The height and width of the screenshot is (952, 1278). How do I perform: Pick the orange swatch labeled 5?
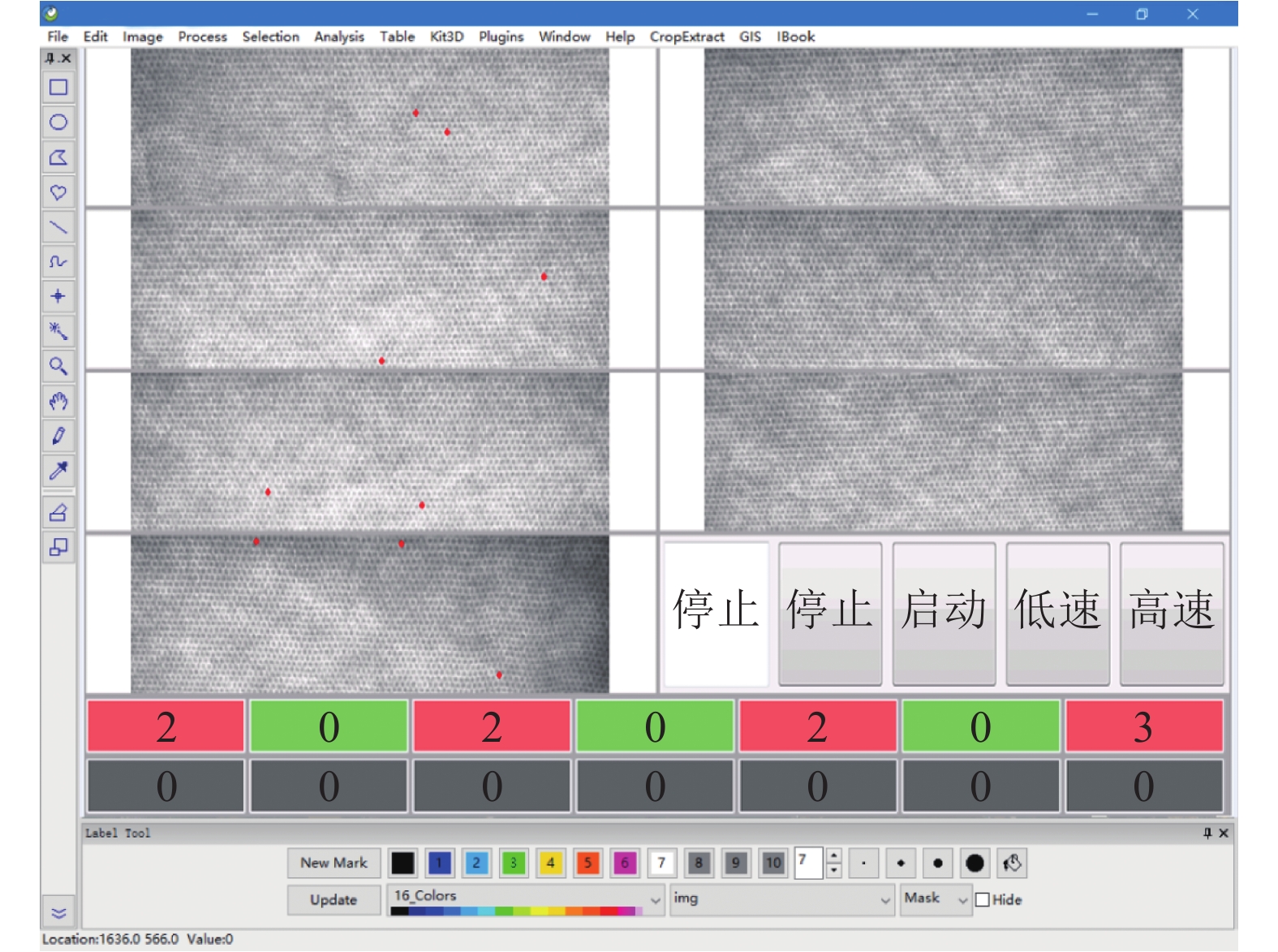587,863
